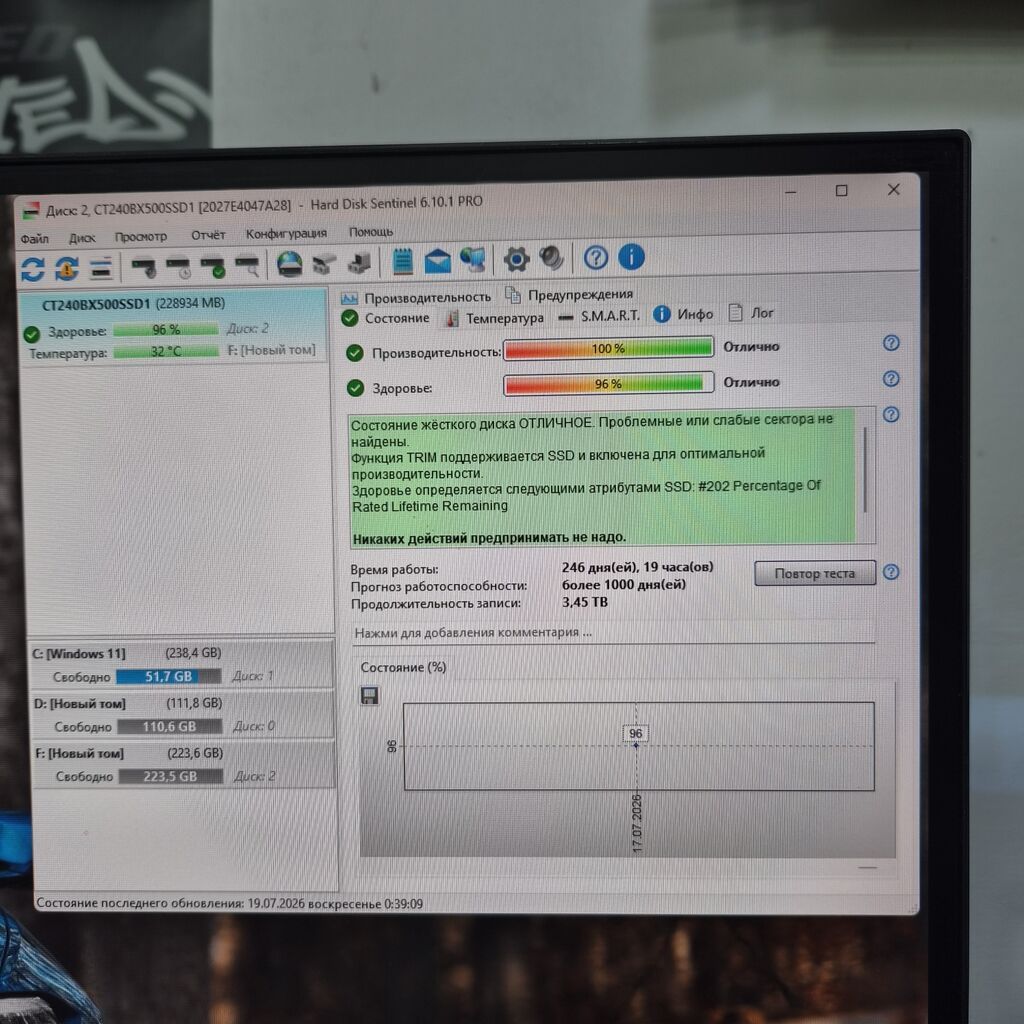The height and width of the screenshot is (1024, 1024).
Task: Click the speaker sound alert icon
Action: point(552,258)
